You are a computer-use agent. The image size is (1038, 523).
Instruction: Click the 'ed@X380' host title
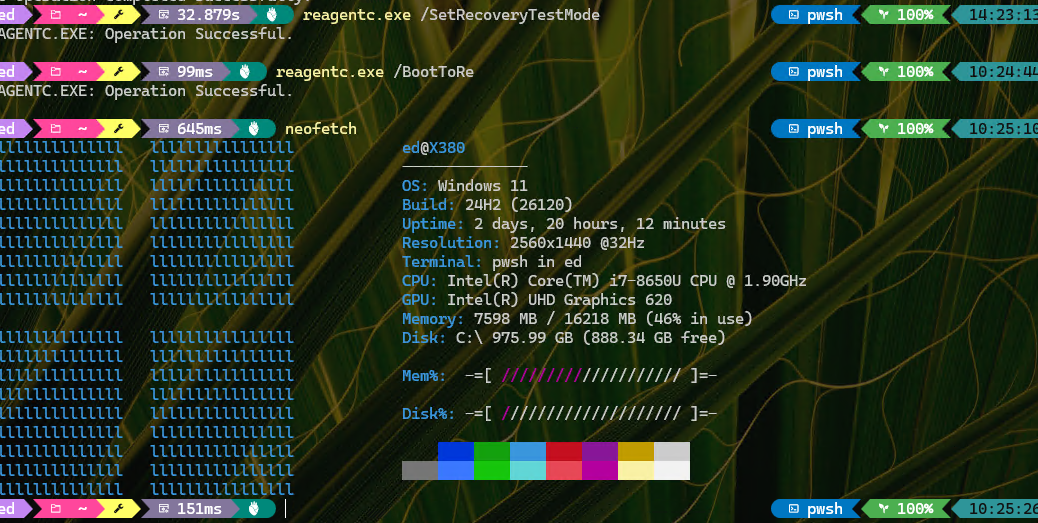tap(434, 148)
